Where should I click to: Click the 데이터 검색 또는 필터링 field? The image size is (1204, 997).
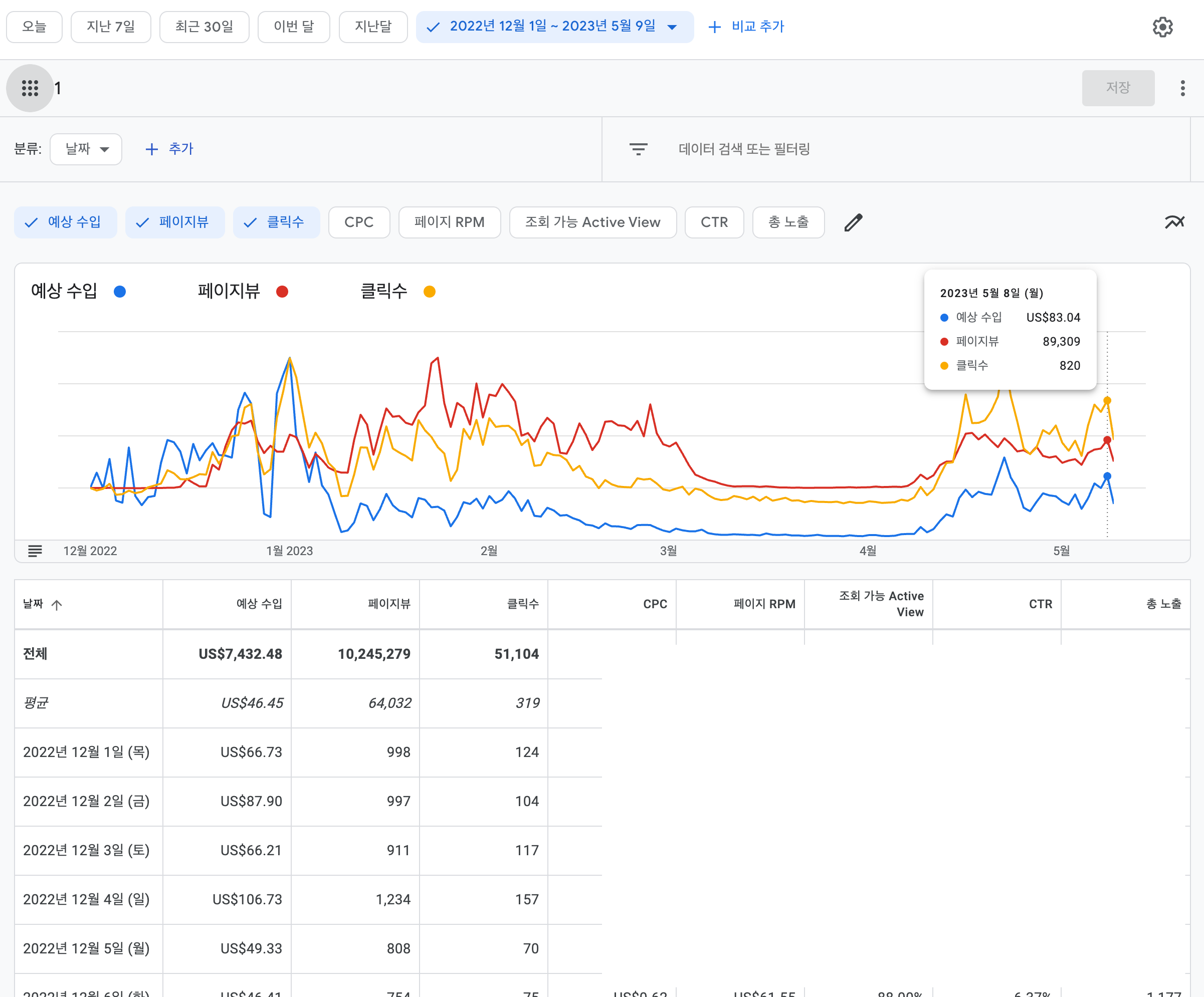pos(896,149)
